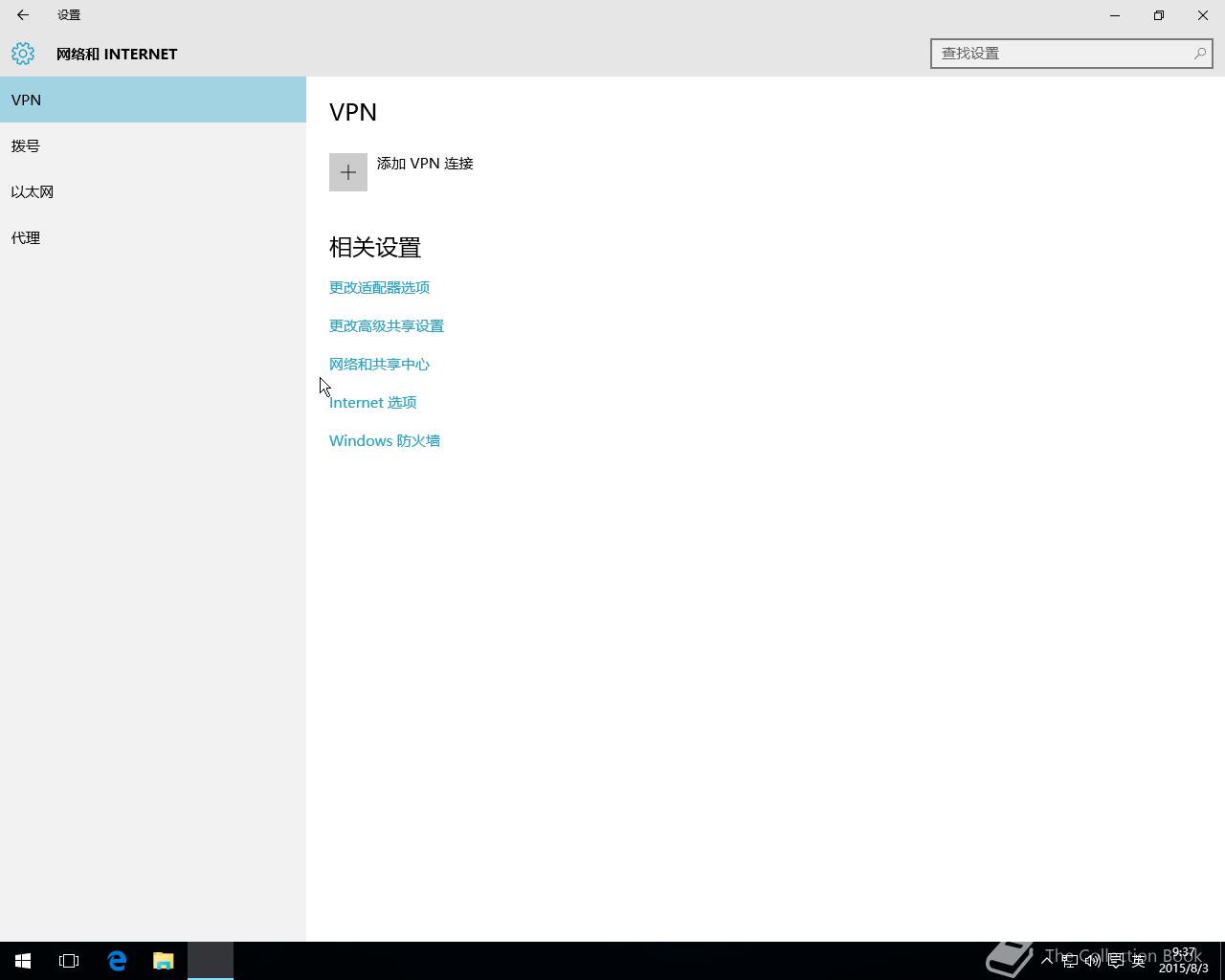Click the taskbar clock showing 2015/8/3
This screenshot has width=1225, height=980.
pyautogui.click(x=1184, y=961)
